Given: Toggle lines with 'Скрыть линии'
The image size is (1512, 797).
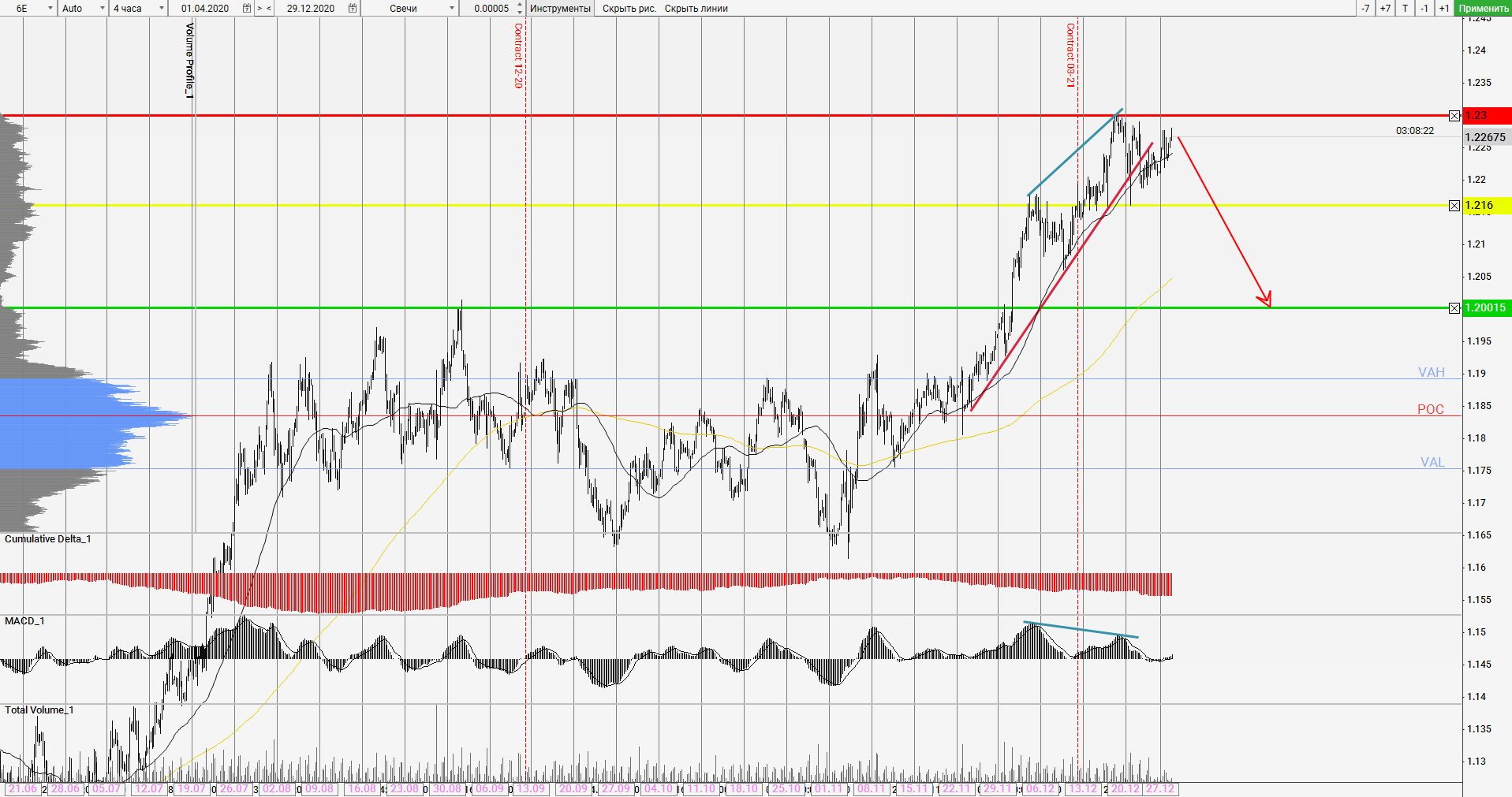Looking at the screenshot, I should pos(696,8).
